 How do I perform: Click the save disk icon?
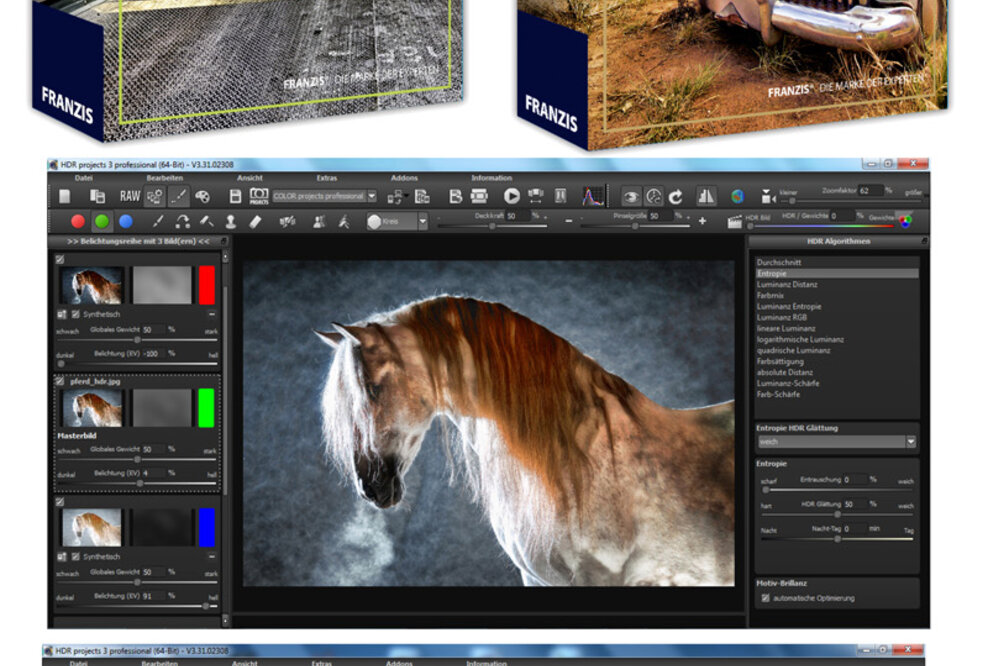(x=235, y=197)
